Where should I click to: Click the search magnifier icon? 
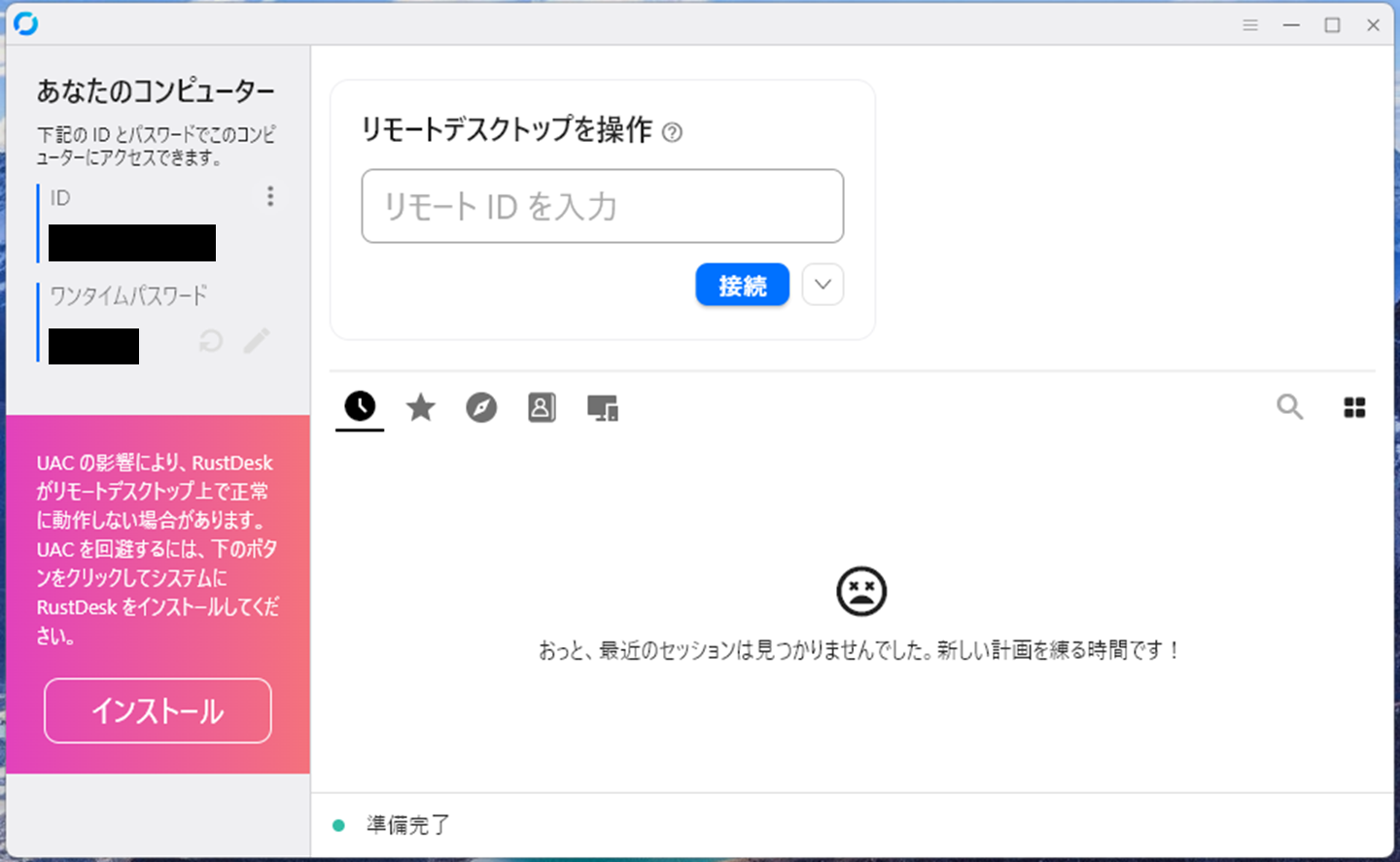click(1289, 407)
